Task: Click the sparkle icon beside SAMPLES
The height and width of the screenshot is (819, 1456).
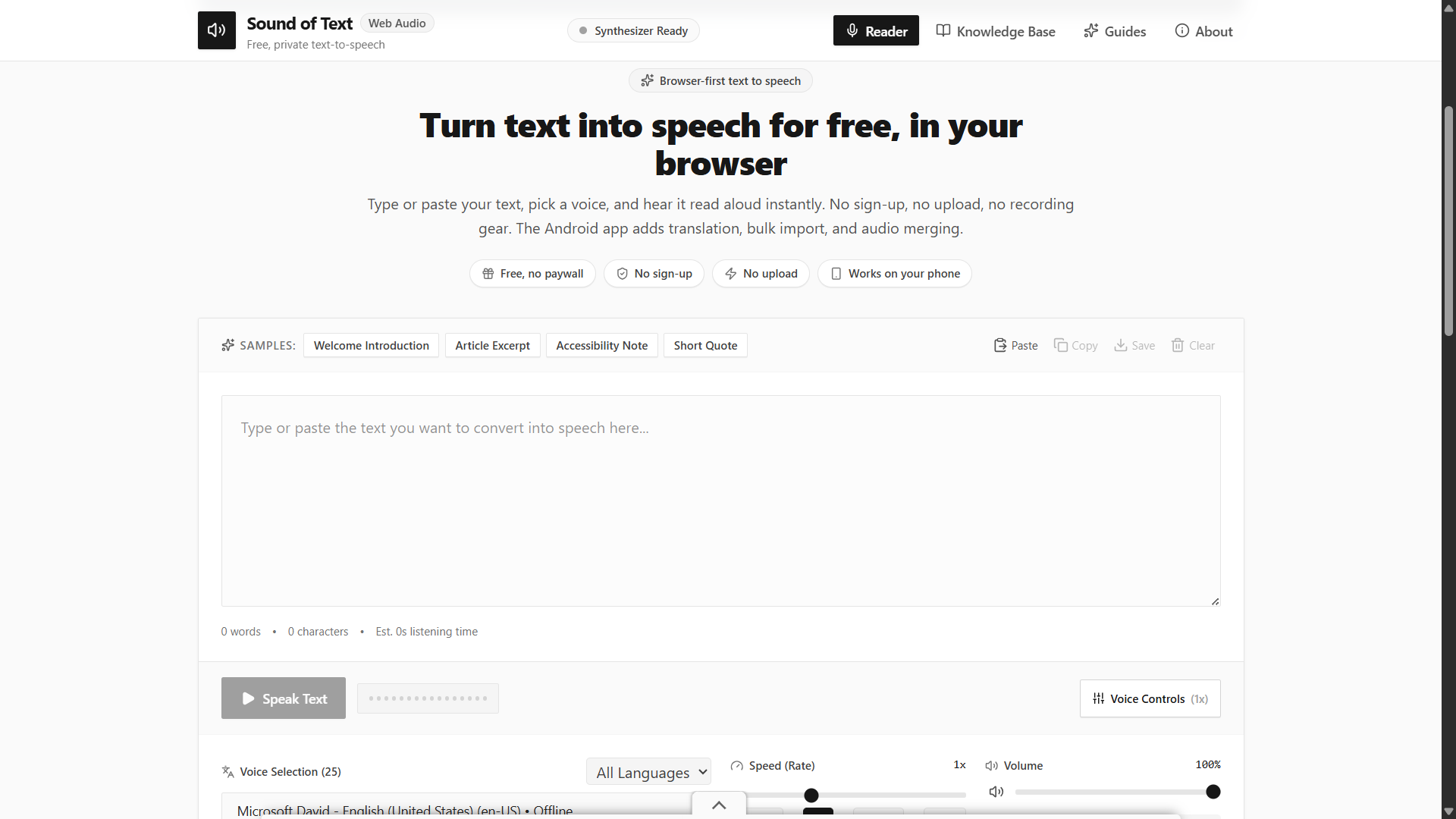Action: click(227, 345)
